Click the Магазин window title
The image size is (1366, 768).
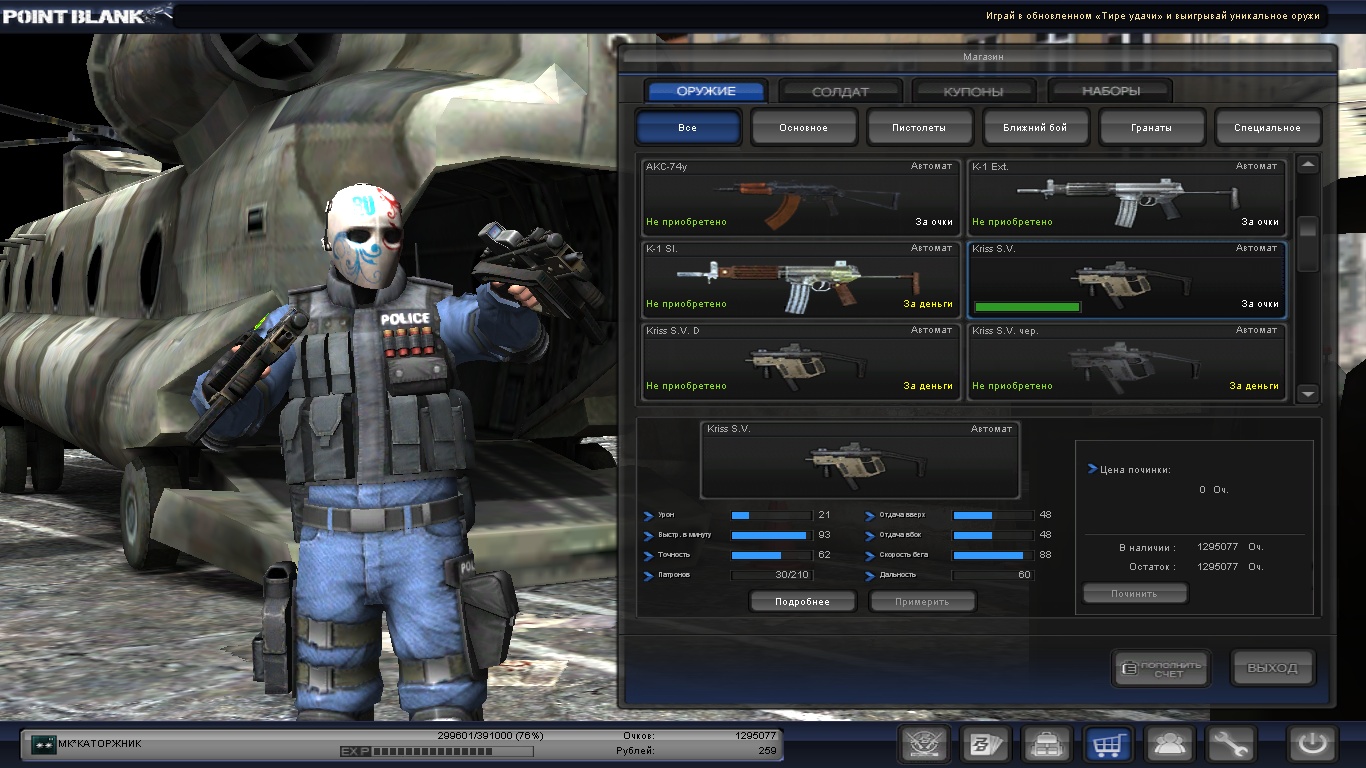pyautogui.click(x=983, y=57)
